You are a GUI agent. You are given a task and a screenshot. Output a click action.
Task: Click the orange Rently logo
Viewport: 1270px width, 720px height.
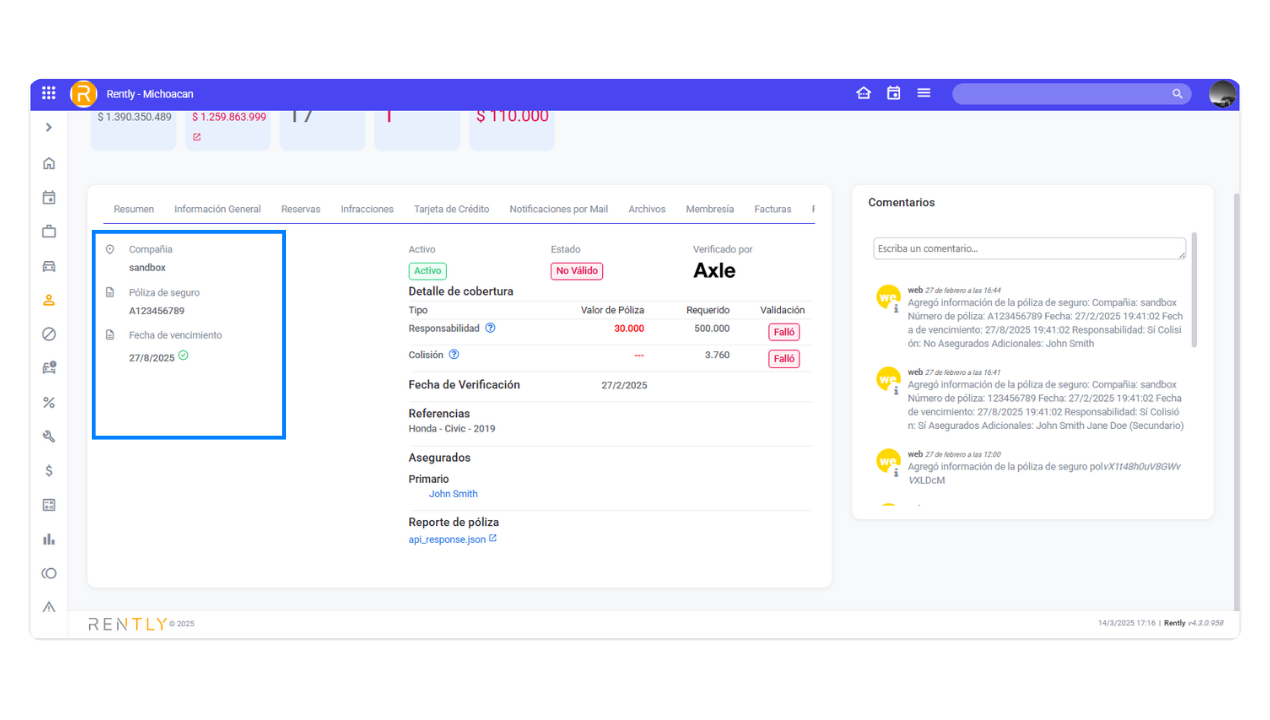[x=83, y=93]
